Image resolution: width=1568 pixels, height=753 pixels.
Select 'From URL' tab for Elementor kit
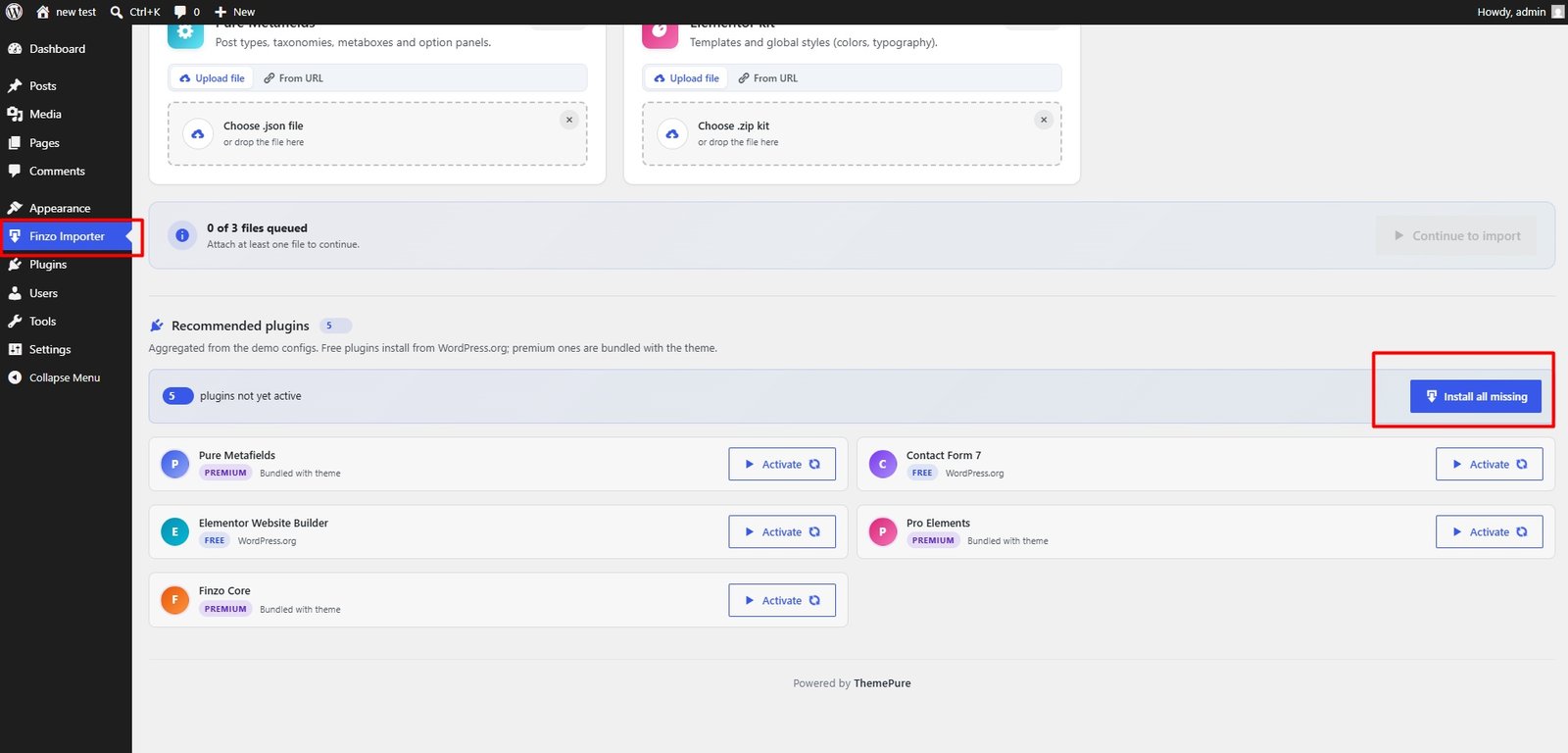(x=767, y=78)
